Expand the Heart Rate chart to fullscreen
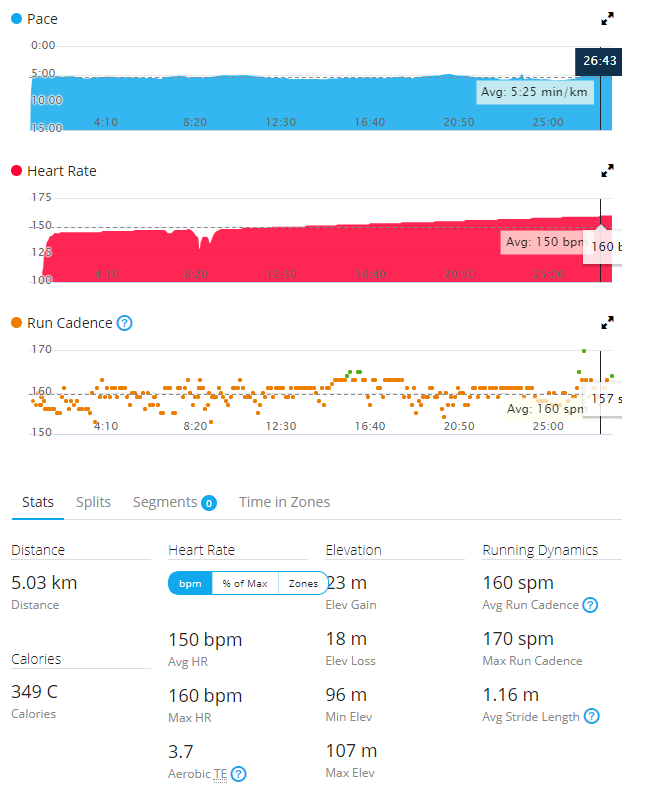This screenshot has height=796, width=647. coord(607,171)
